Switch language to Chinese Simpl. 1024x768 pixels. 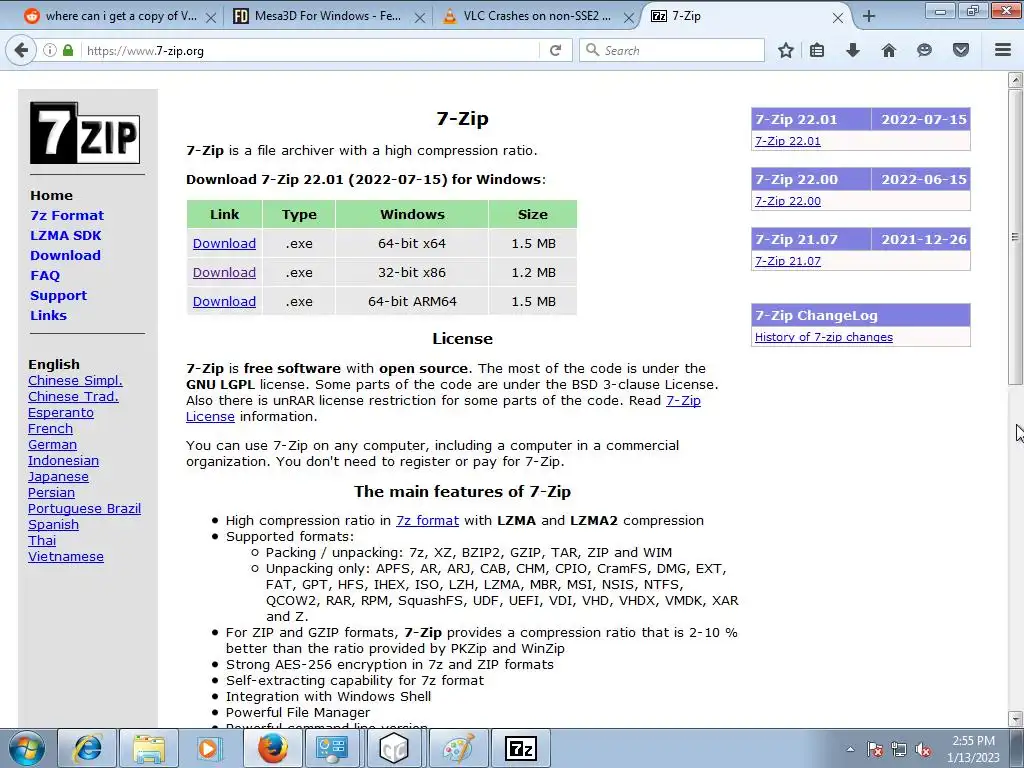pyautogui.click(x=75, y=381)
